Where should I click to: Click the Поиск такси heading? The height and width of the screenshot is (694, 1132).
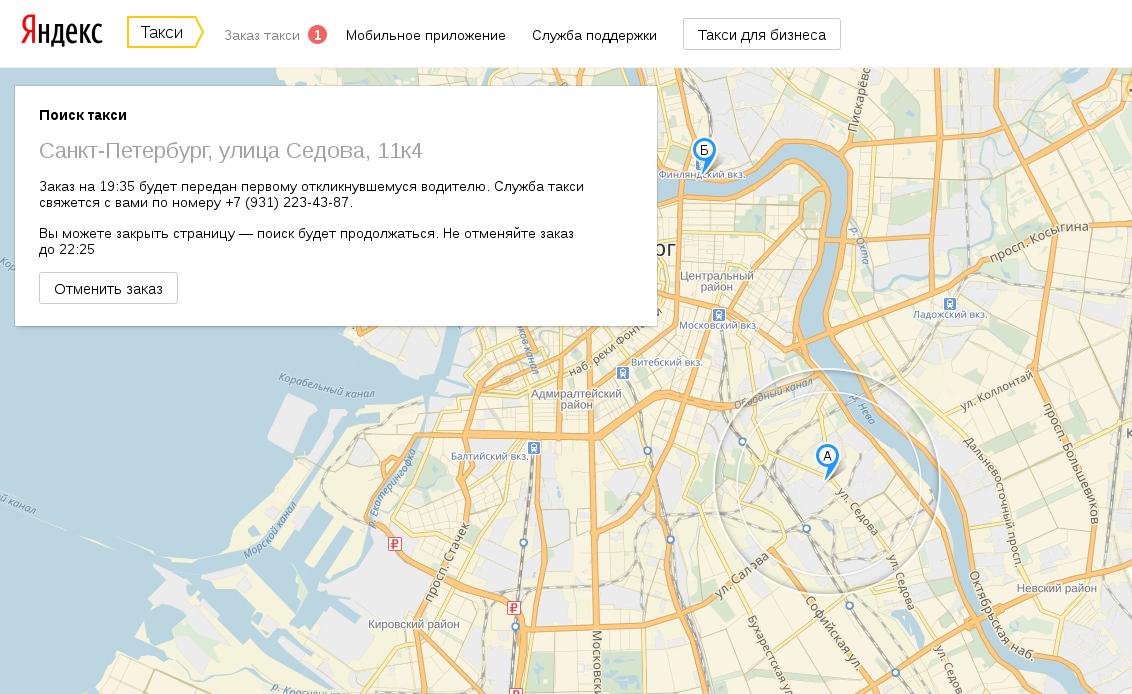coord(83,115)
